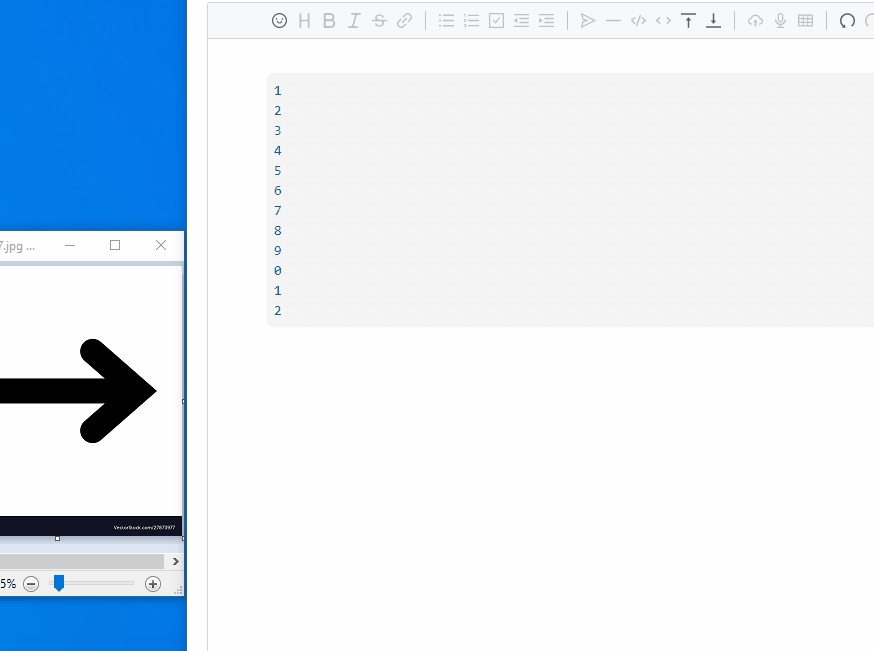This screenshot has width=874, height=651.
Task: Add a new line before the content
Action: click(688, 20)
